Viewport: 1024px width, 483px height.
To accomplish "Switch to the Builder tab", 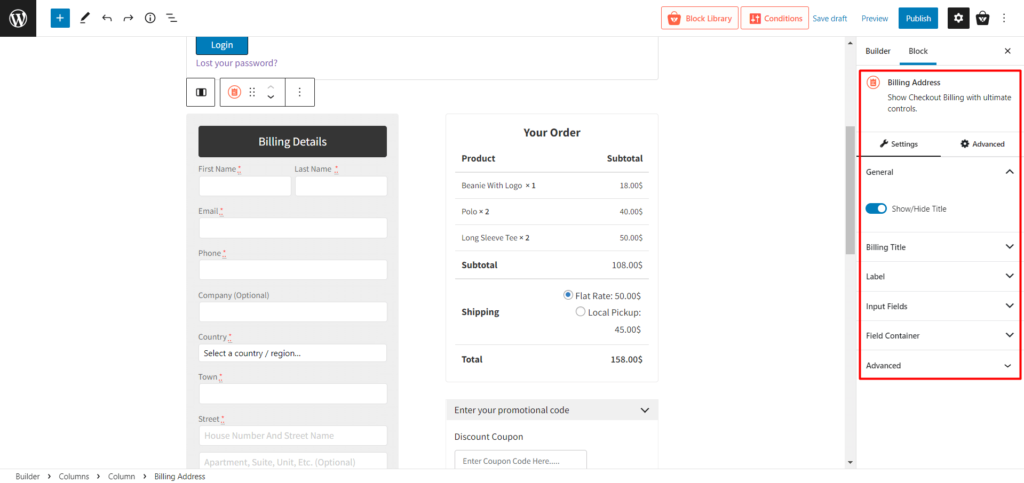I will (x=878, y=50).
